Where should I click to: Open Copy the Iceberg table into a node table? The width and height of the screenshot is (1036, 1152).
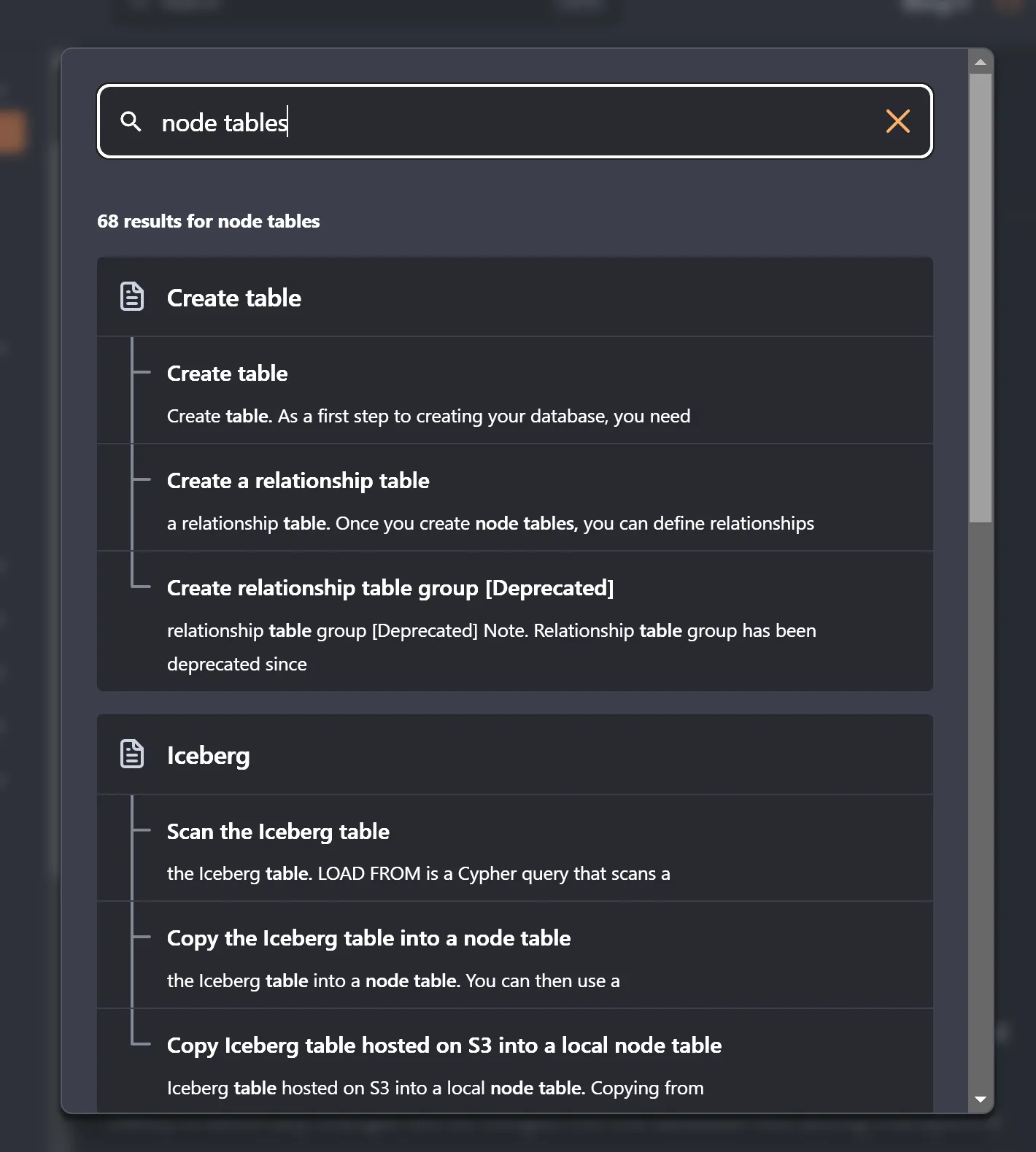click(x=368, y=938)
